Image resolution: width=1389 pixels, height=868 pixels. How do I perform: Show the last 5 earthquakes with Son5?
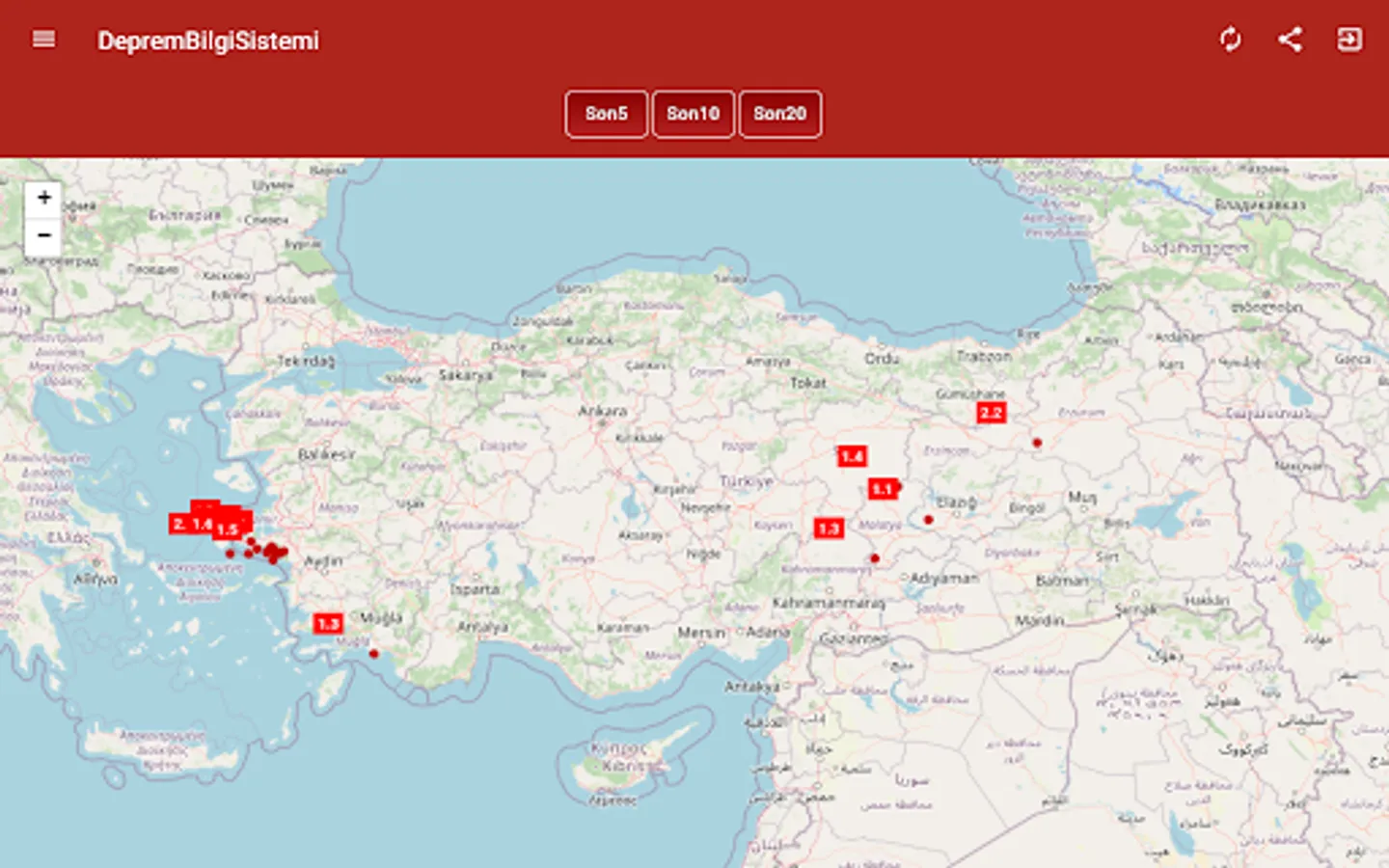pos(607,114)
